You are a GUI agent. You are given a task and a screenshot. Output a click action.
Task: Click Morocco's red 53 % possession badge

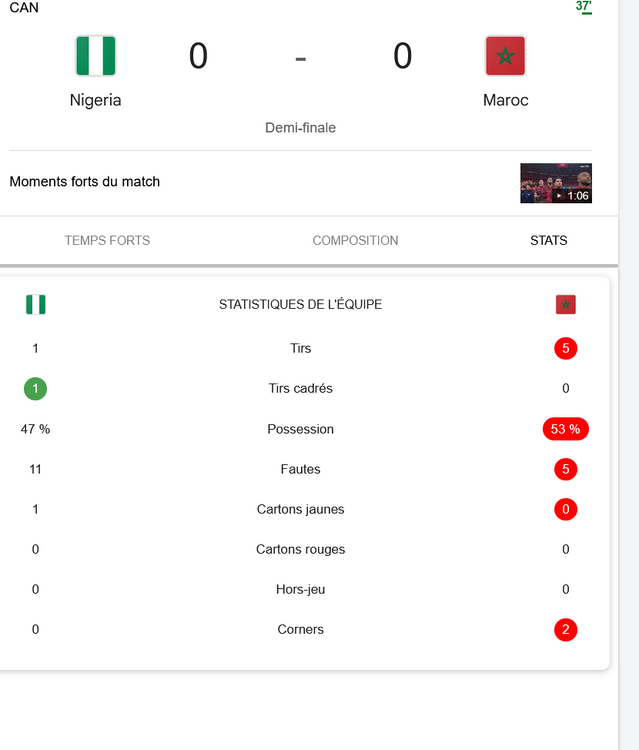[x=565, y=429]
